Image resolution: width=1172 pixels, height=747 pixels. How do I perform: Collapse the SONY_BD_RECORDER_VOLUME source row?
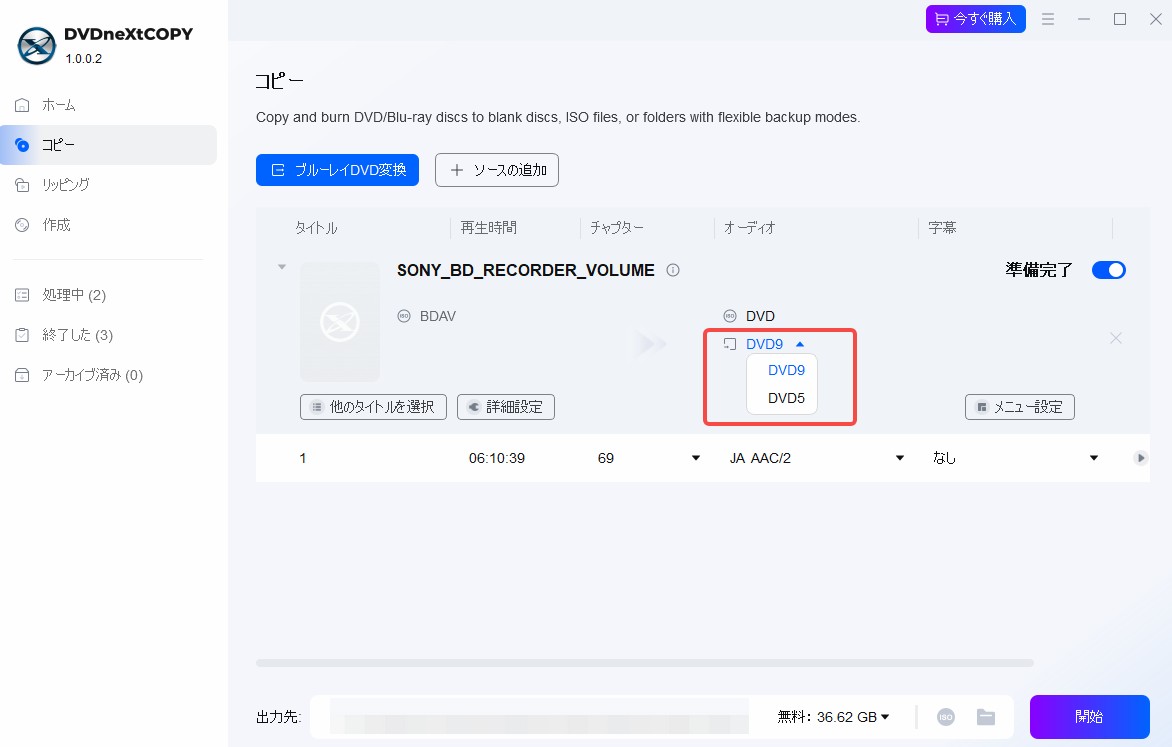point(282,267)
